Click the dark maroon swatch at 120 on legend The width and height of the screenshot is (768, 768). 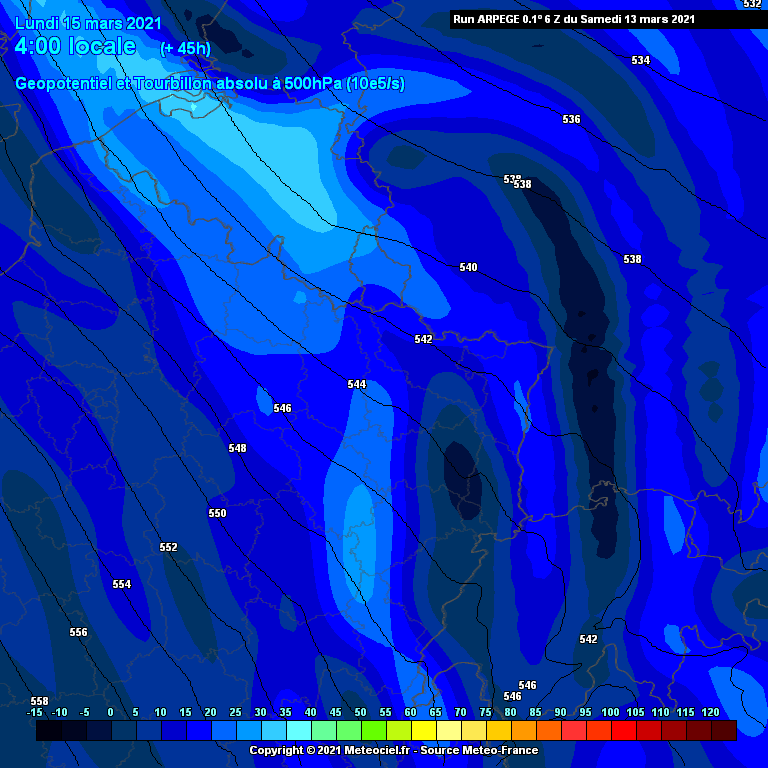click(723, 731)
